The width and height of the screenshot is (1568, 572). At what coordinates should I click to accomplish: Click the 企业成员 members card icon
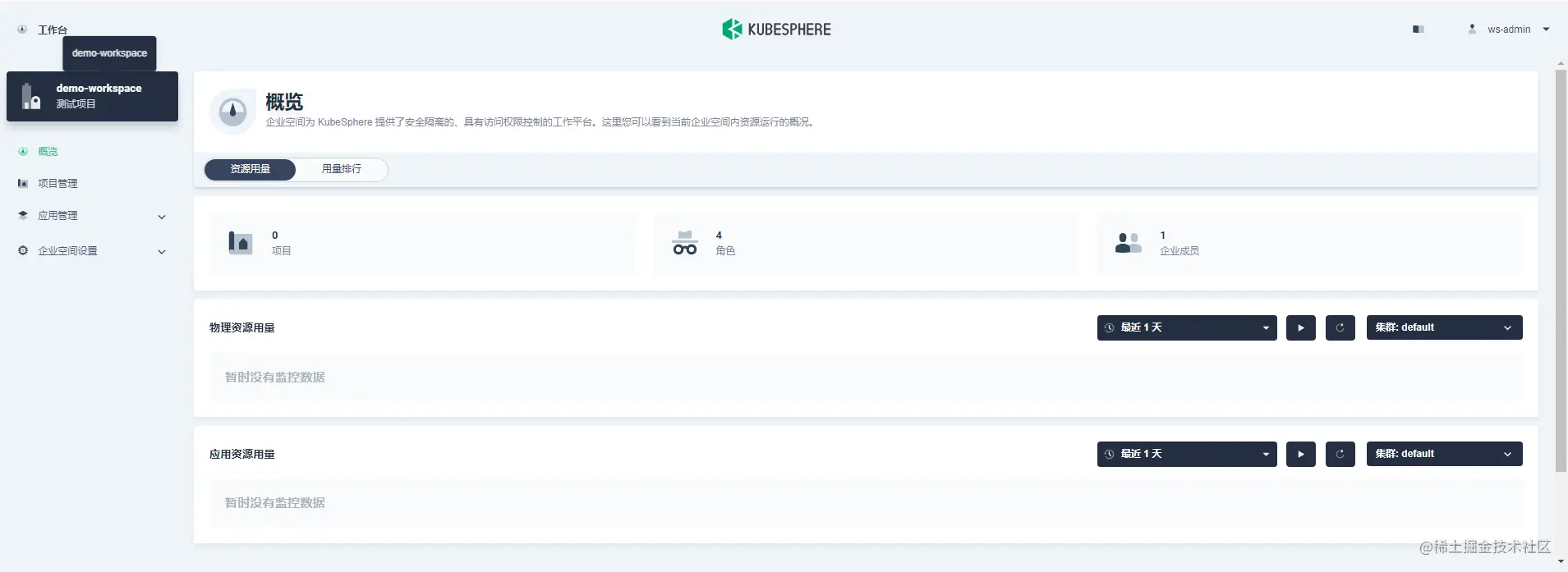coord(1128,243)
